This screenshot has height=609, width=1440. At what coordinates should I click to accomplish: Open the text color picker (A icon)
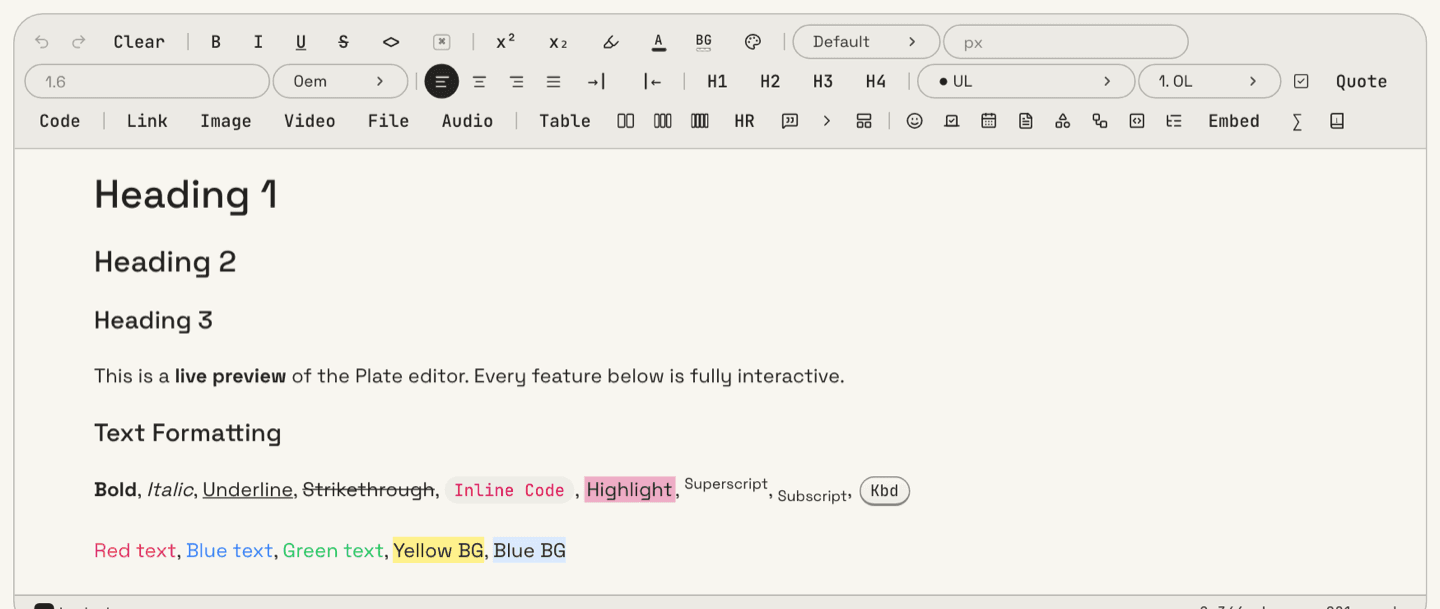pyautogui.click(x=658, y=42)
